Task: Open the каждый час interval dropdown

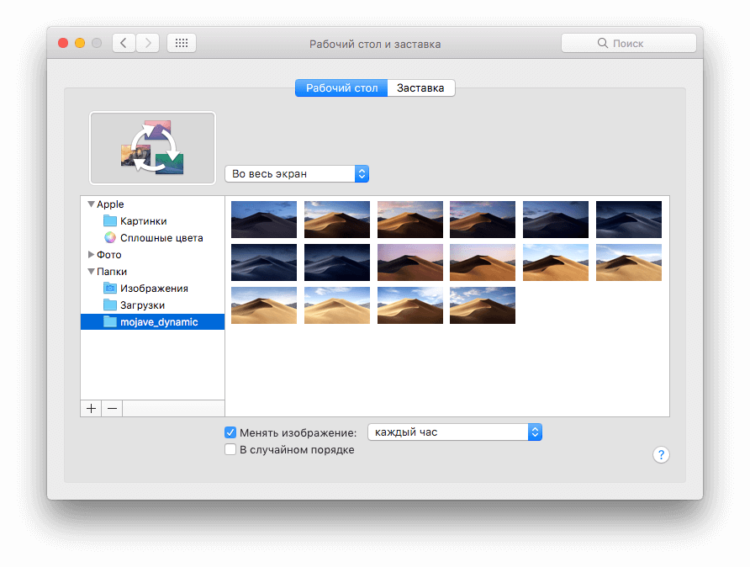Action: click(x=454, y=432)
